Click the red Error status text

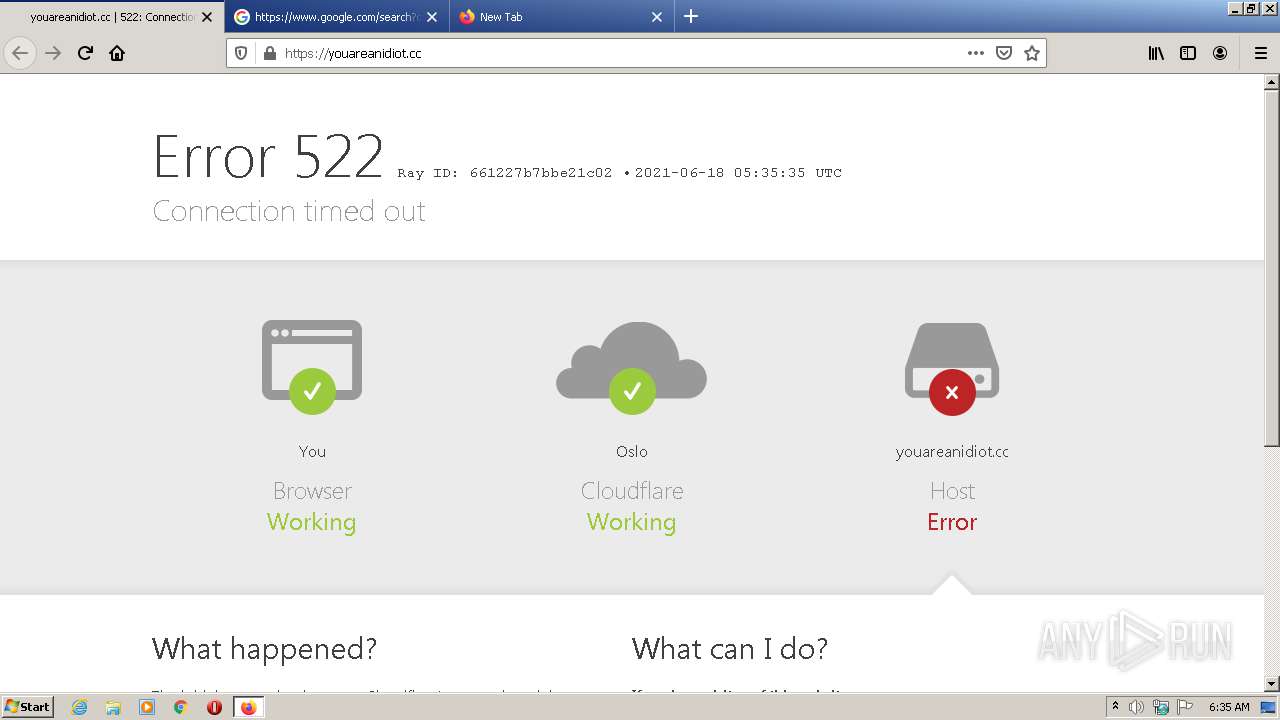click(x=952, y=522)
